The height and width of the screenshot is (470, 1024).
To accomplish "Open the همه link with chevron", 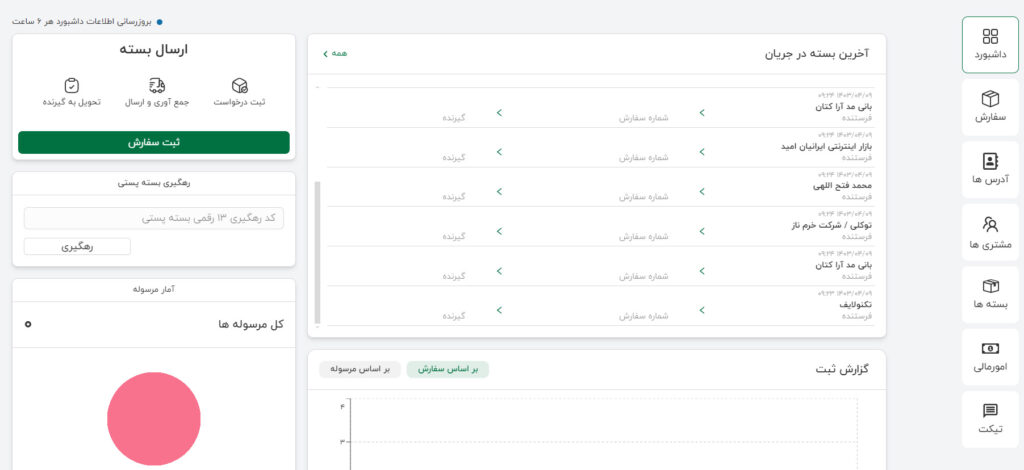I will point(335,53).
